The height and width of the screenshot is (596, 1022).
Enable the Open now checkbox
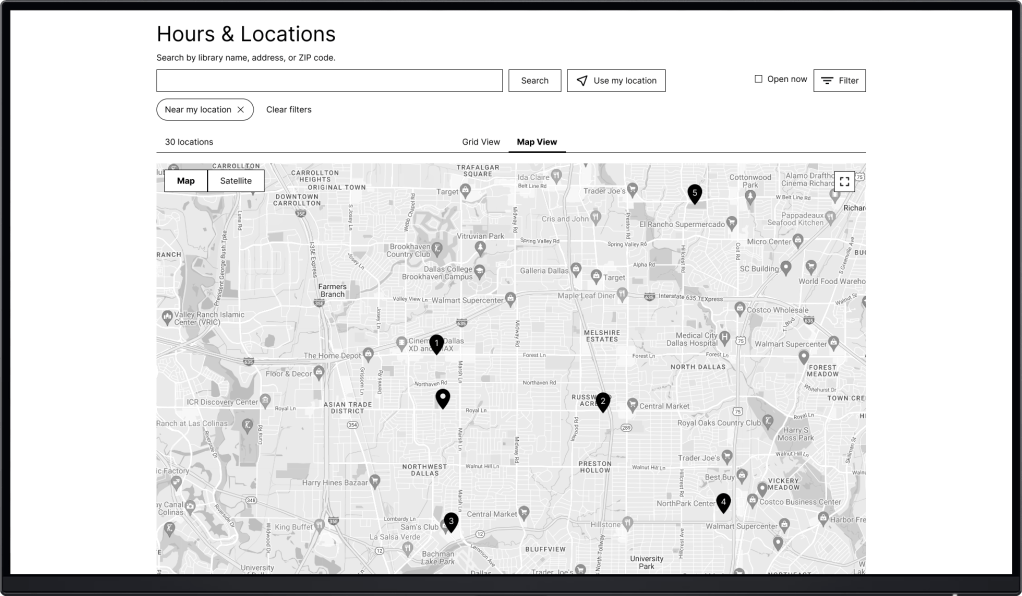(x=758, y=80)
